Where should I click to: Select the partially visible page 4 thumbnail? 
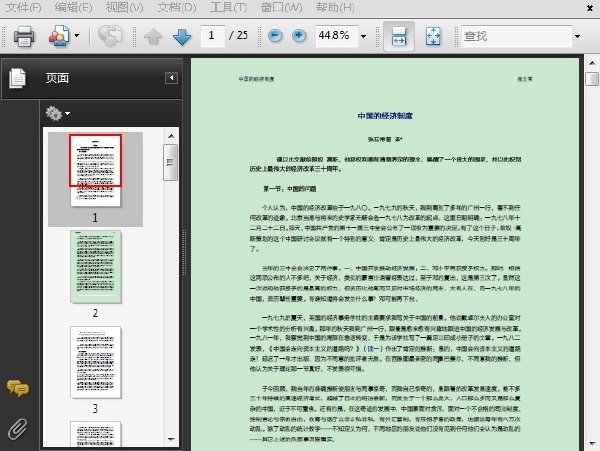(96, 434)
